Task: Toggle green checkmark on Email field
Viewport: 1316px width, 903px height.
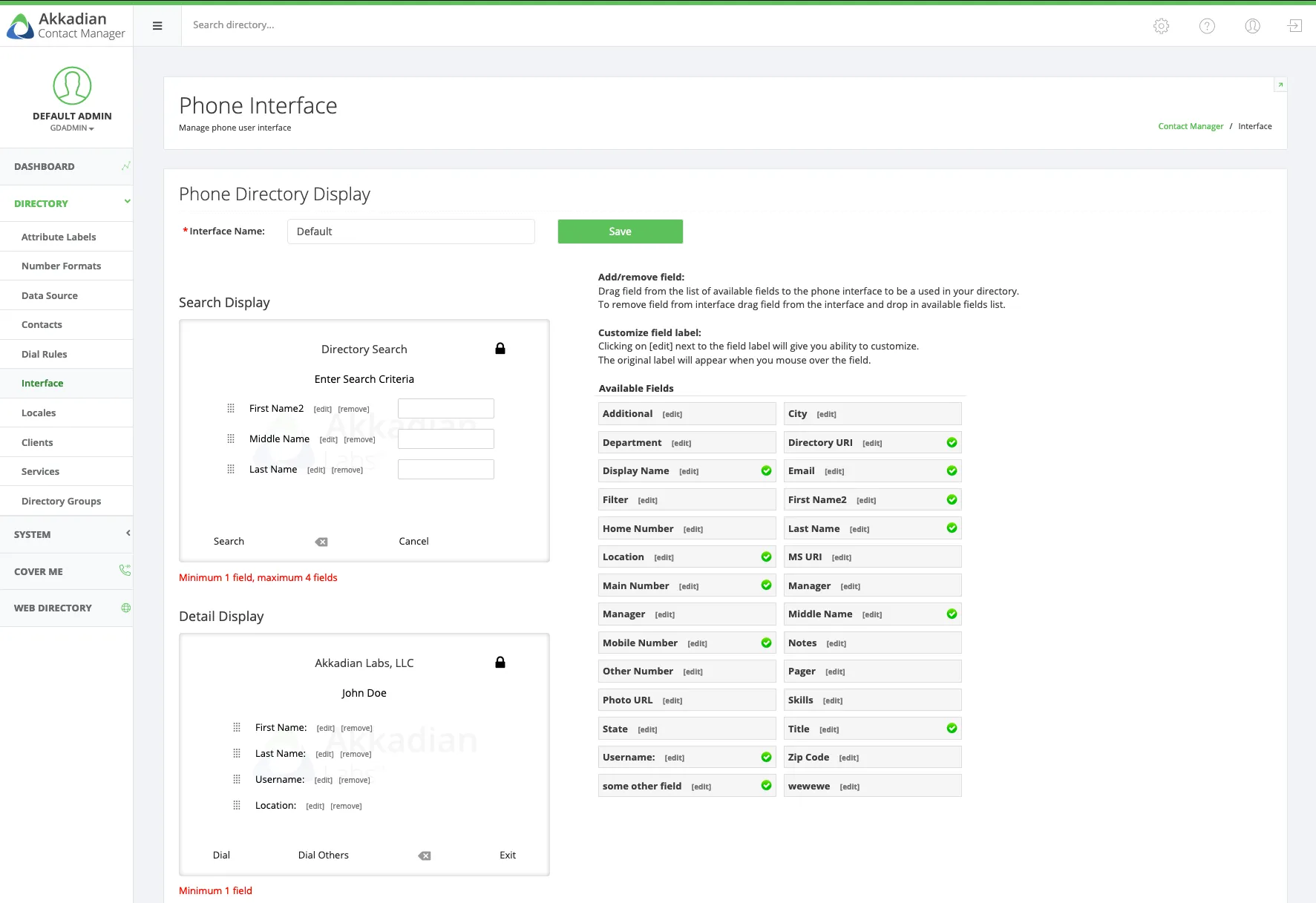Action: point(952,471)
